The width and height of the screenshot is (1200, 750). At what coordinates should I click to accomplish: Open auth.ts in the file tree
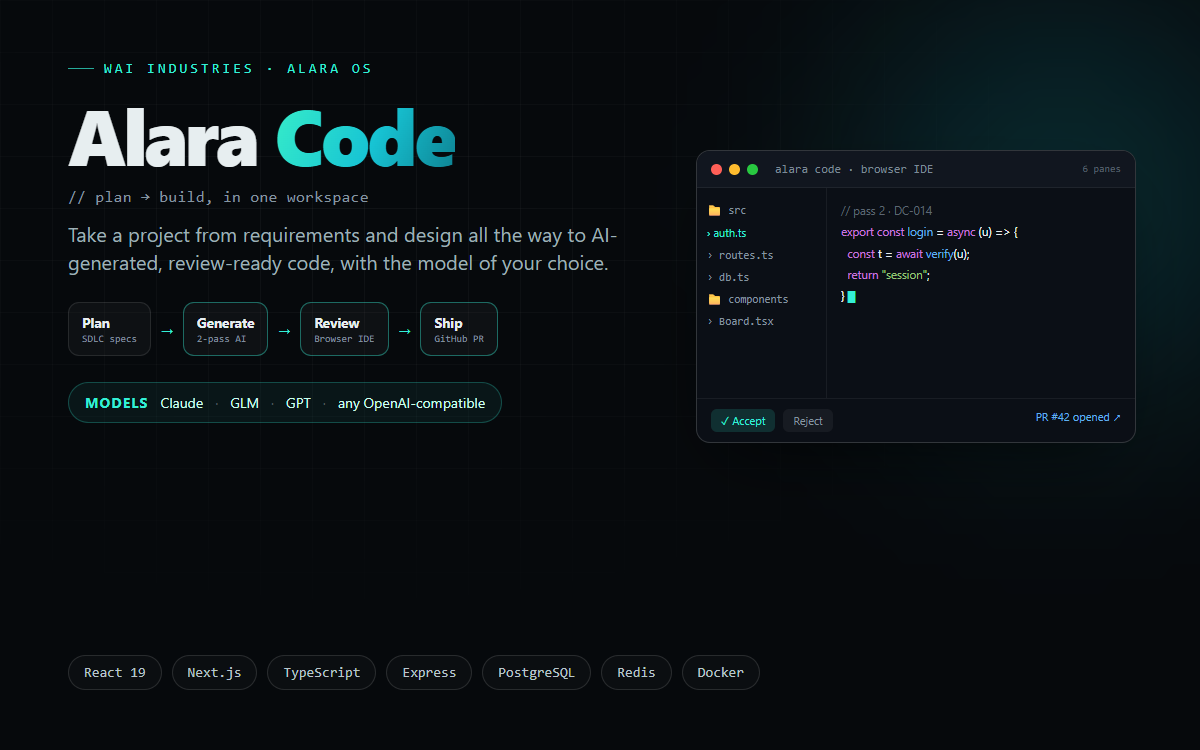[x=730, y=233]
